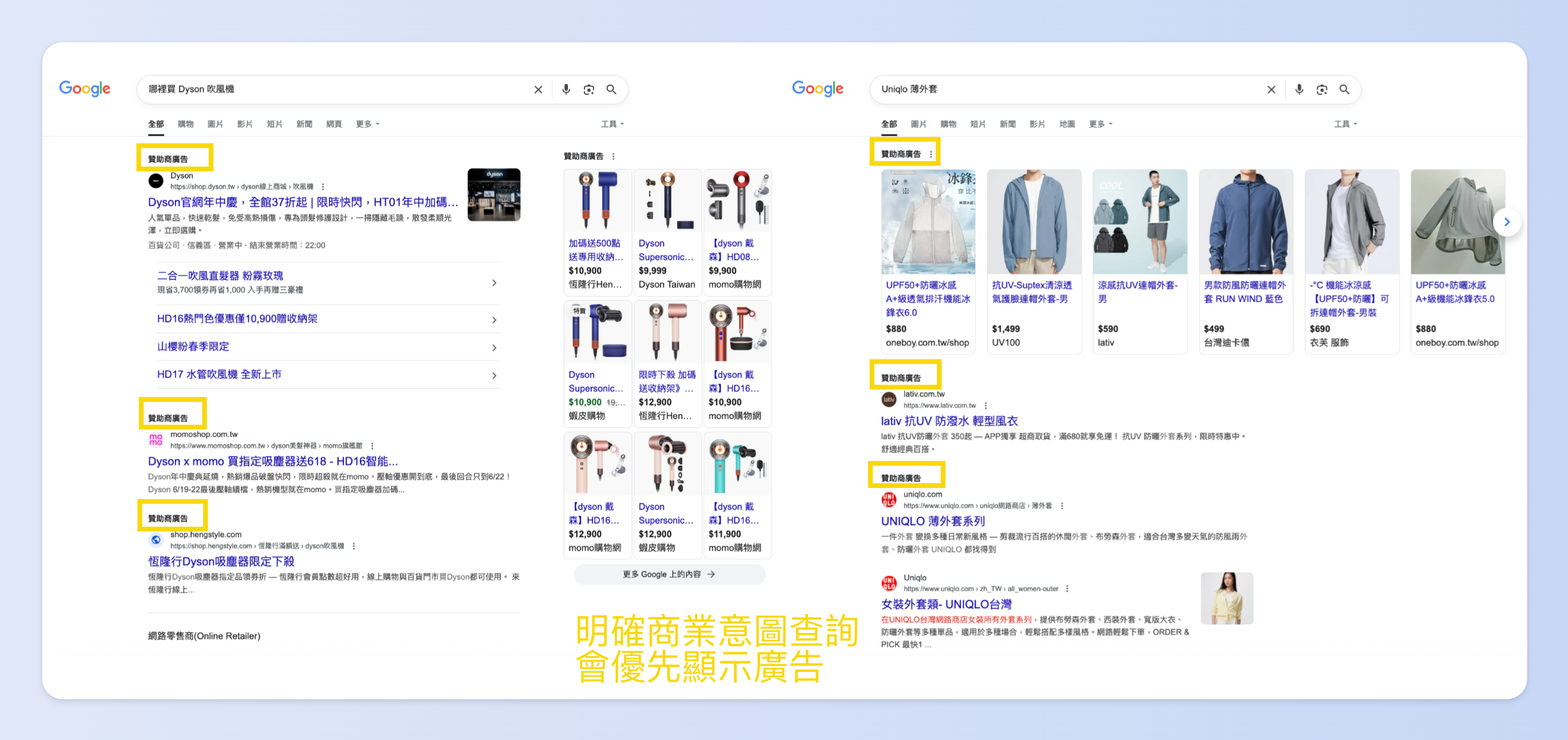Open the Dyson官網年中慶 ad headline
Image resolution: width=1568 pixels, height=740 pixels.
point(303,202)
